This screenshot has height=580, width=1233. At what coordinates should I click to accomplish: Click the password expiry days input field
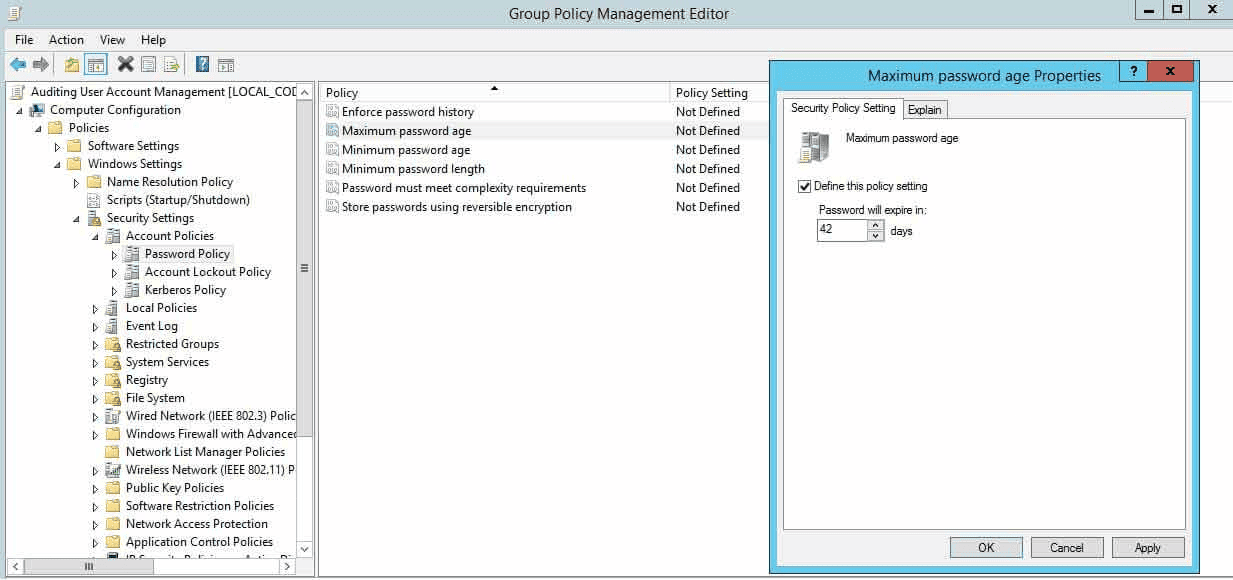[x=842, y=231]
